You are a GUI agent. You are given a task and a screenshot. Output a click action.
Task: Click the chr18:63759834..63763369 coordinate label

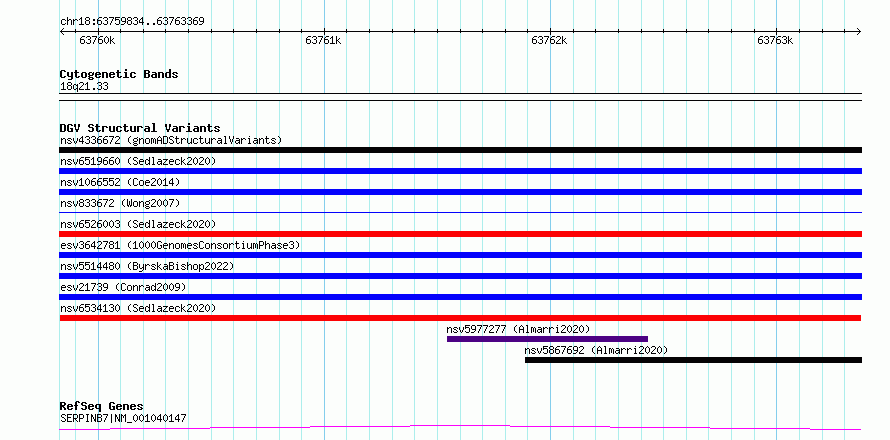(x=132, y=22)
